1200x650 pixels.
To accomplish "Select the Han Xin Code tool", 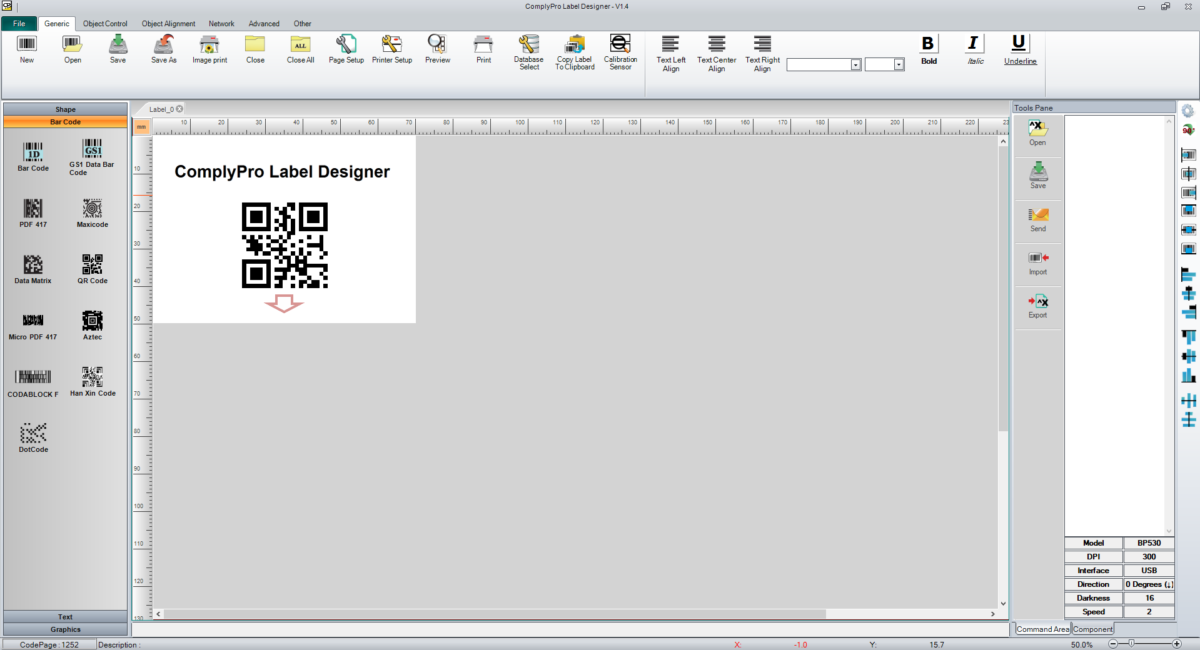I will click(x=92, y=383).
